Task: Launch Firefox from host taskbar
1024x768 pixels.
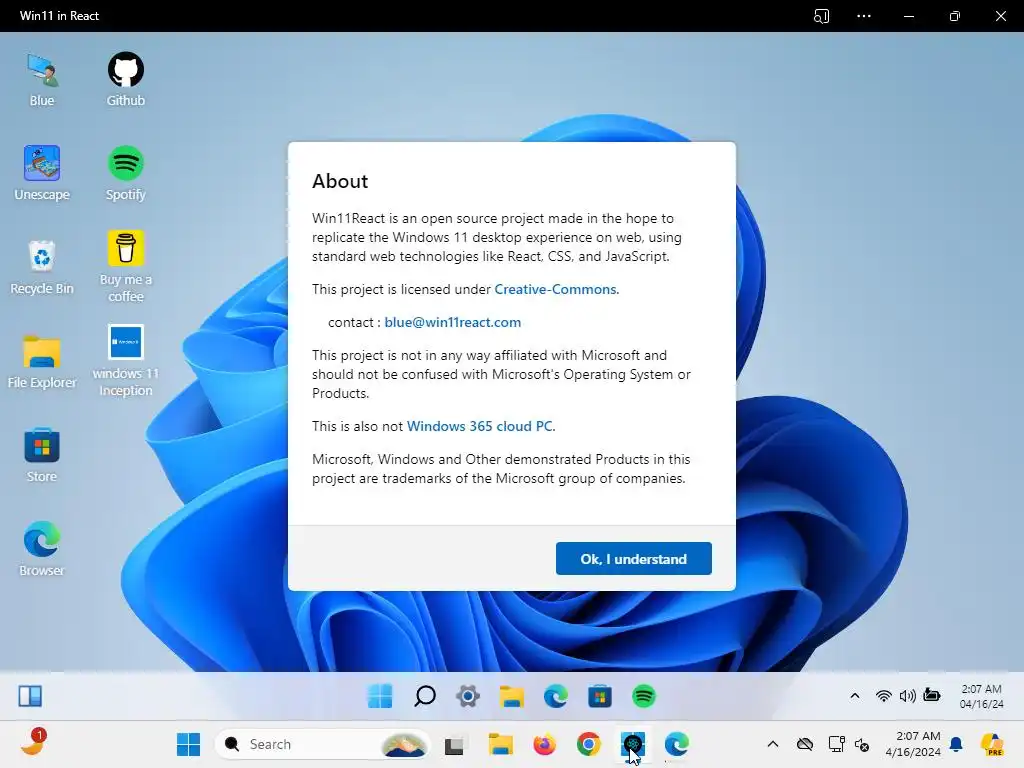Action: pyautogui.click(x=544, y=744)
